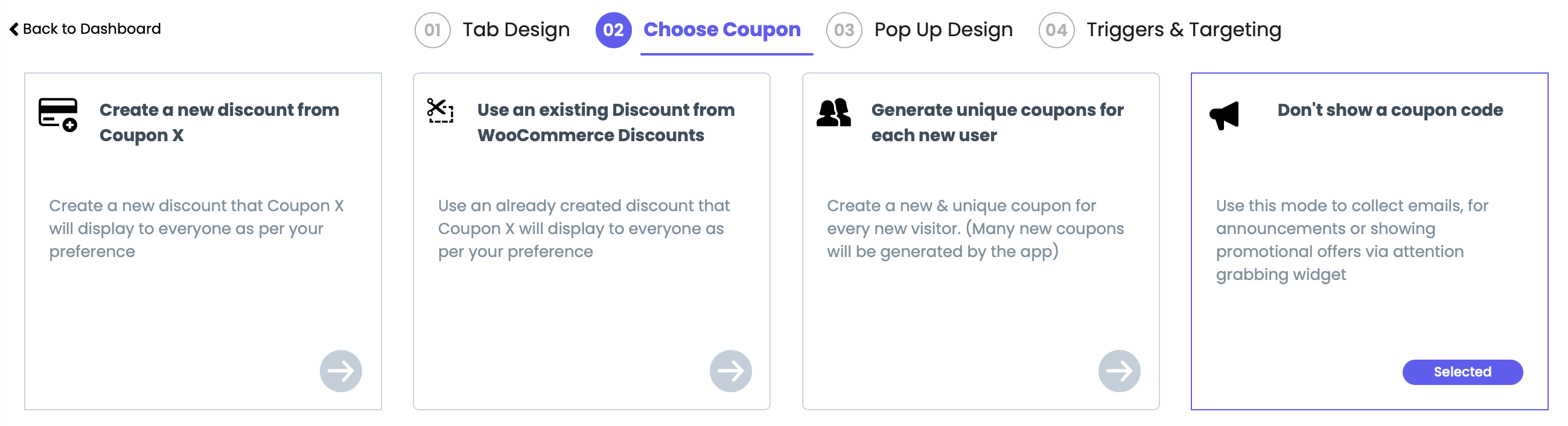Select "Generate unique coupons for each new user" heading
Viewport: 1568px width, 426px height.
pos(997,122)
